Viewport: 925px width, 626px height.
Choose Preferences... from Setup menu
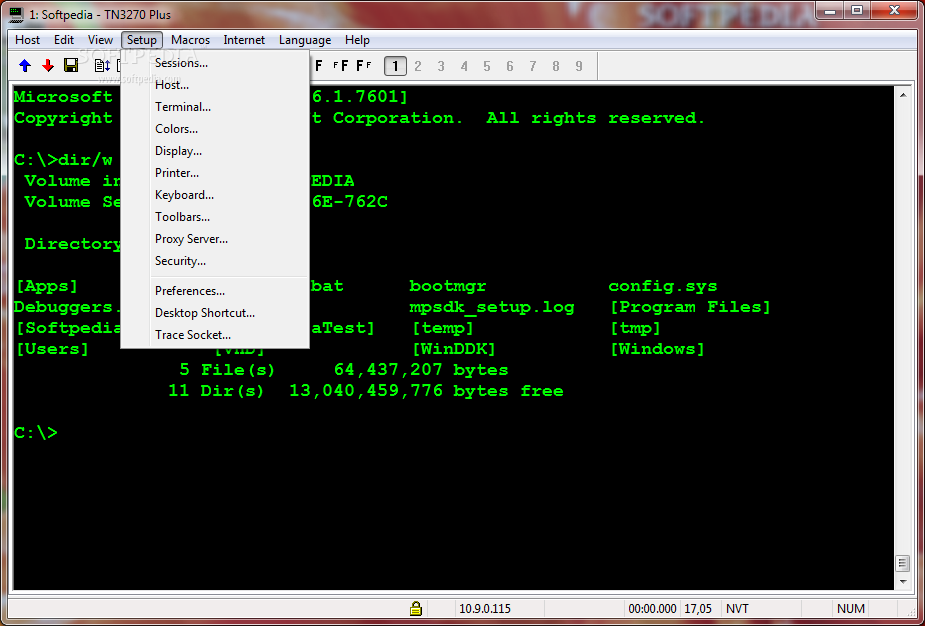[215, 291]
